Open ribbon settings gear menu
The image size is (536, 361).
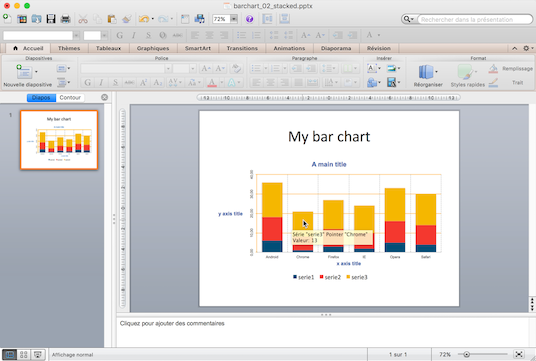pyautogui.click(x=528, y=48)
